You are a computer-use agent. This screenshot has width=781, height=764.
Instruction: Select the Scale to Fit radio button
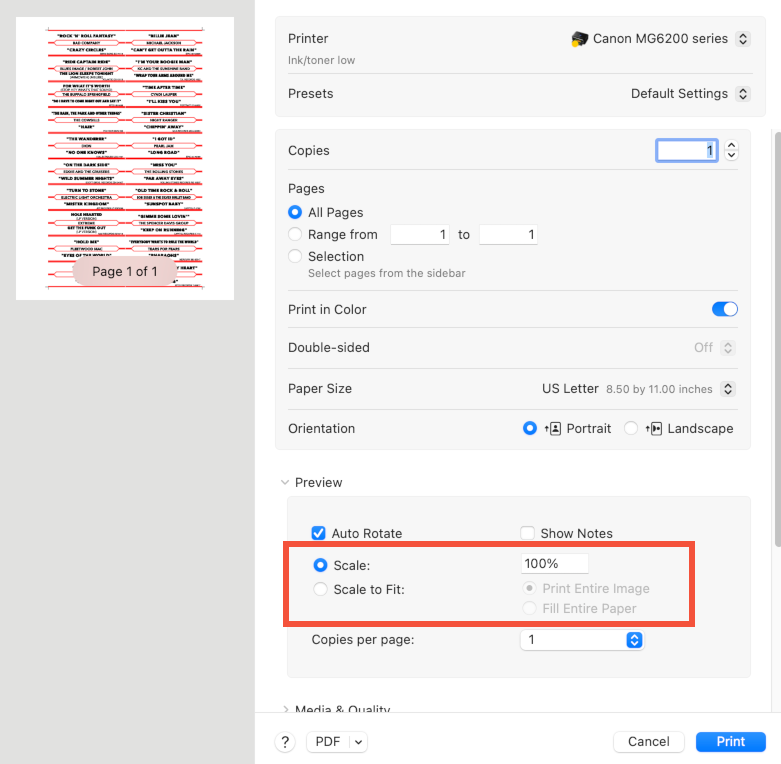321,589
